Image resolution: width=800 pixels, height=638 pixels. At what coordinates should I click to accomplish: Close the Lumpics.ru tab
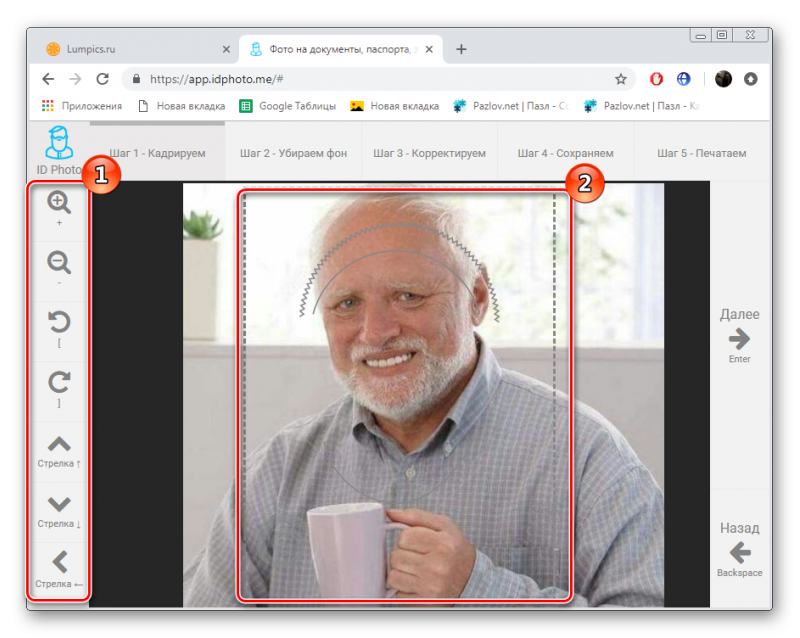pos(226,49)
